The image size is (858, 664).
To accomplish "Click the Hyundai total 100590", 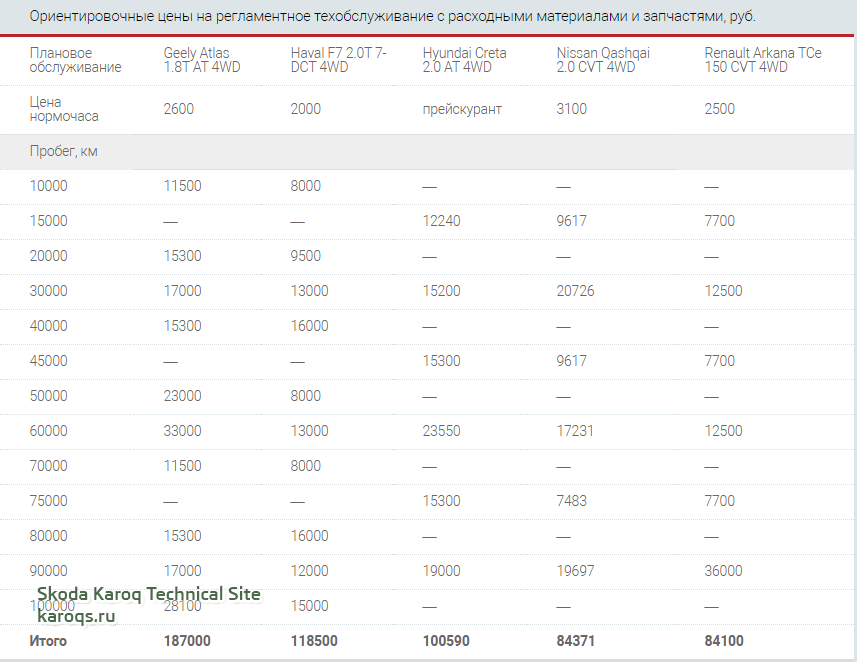I will click(x=446, y=642).
